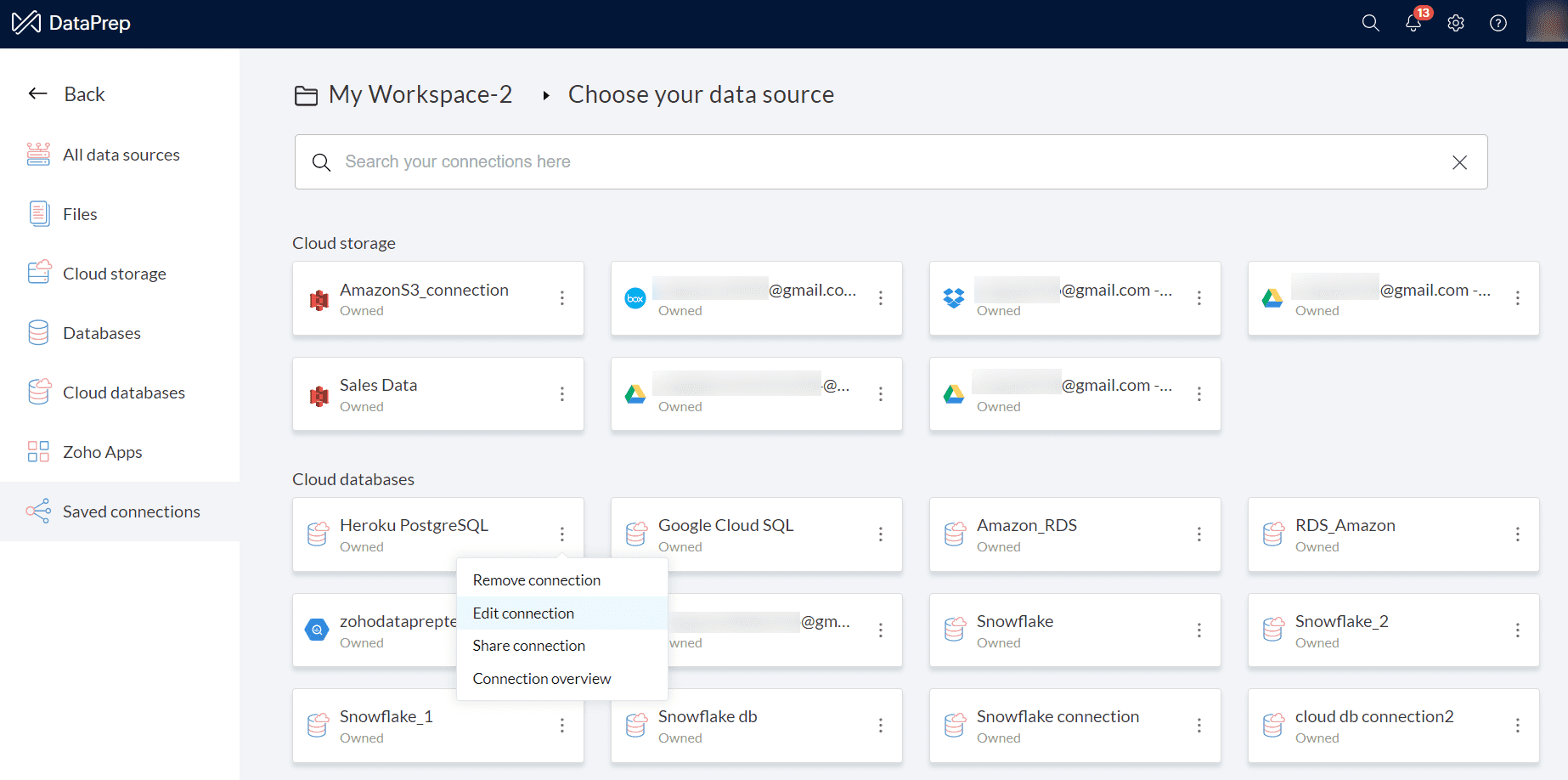
Task: Go Back using the sidebar link
Action: tap(66, 94)
